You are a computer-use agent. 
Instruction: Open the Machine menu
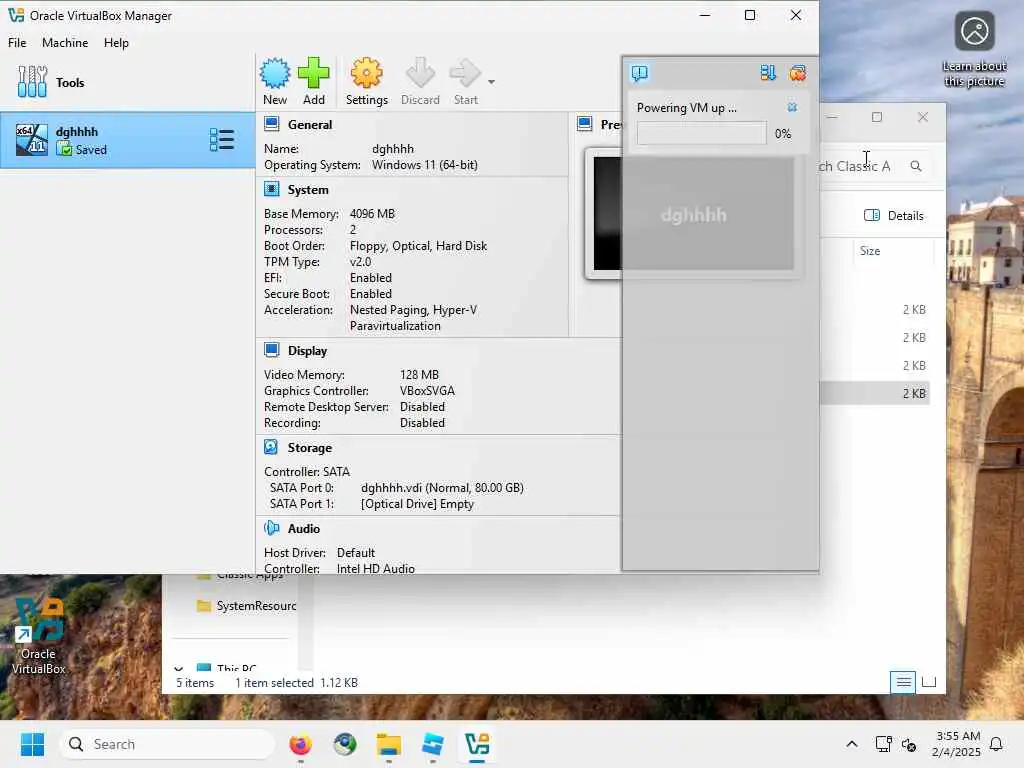(x=65, y=42)
